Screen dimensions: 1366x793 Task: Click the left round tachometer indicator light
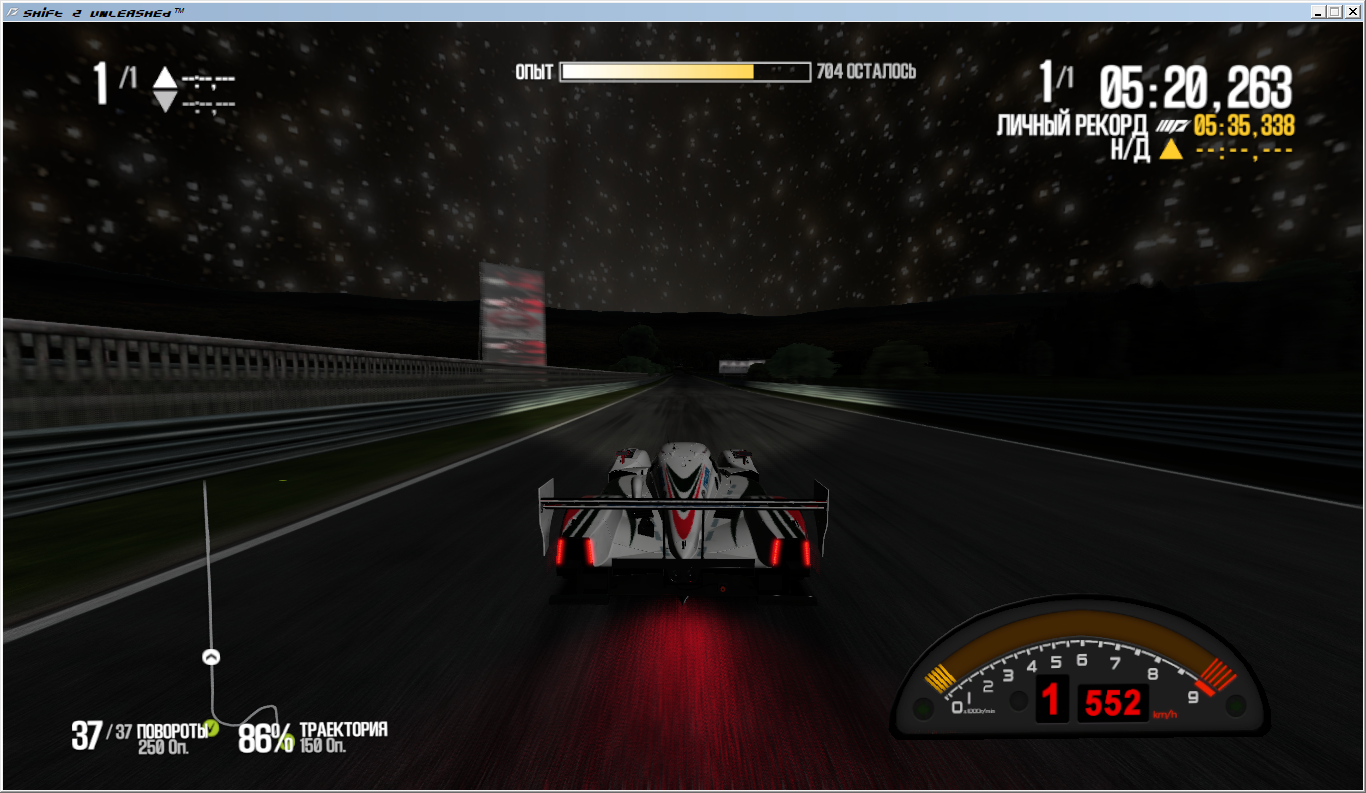click(922, 709)
